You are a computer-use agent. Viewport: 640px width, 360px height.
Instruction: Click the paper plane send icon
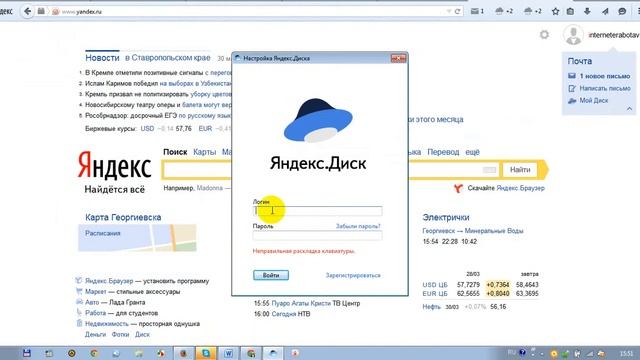605,11
